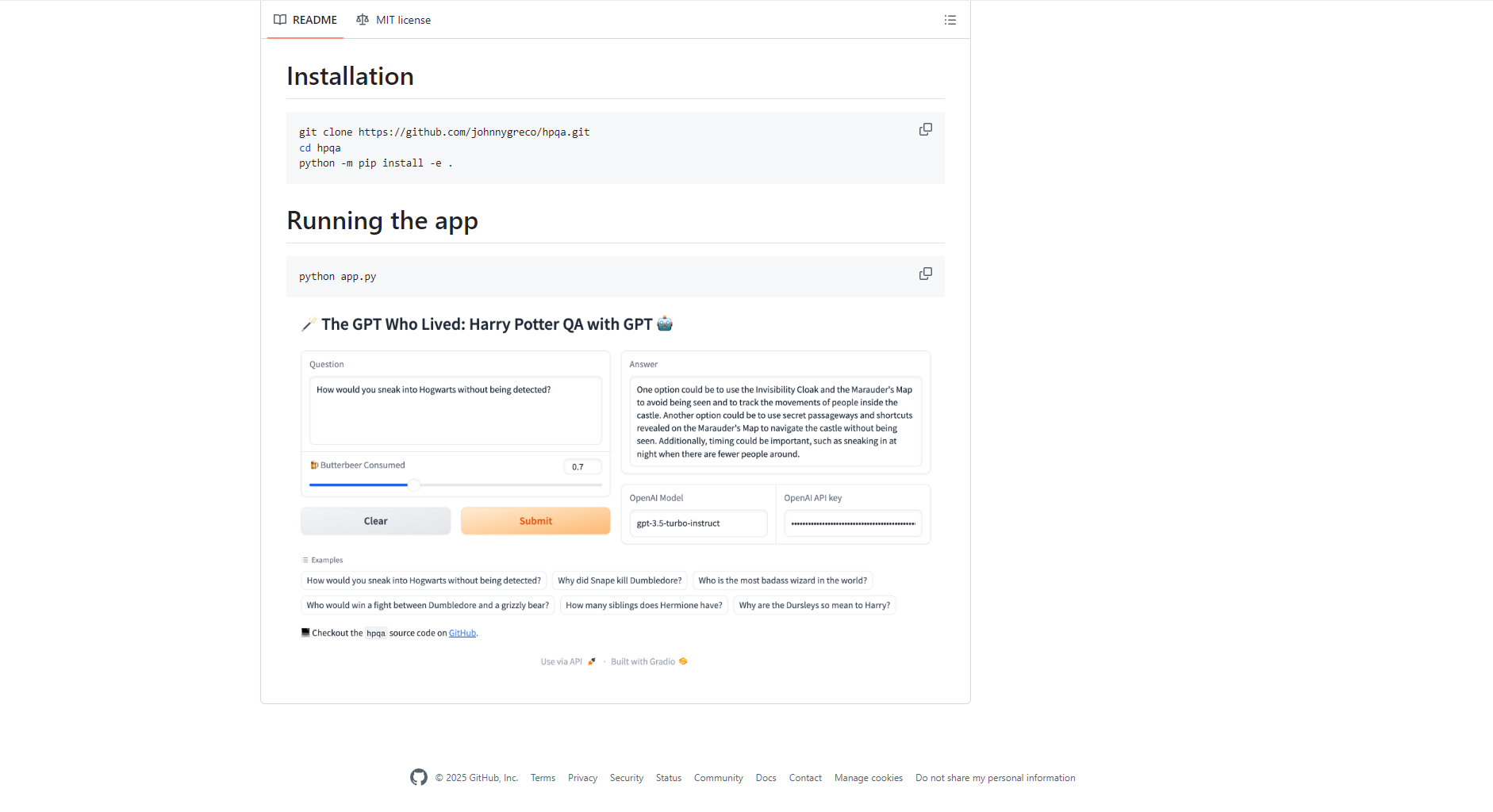Copy the git clone installation code
Viewport: 1493px width, 812px height.
(x=925, y=129)
